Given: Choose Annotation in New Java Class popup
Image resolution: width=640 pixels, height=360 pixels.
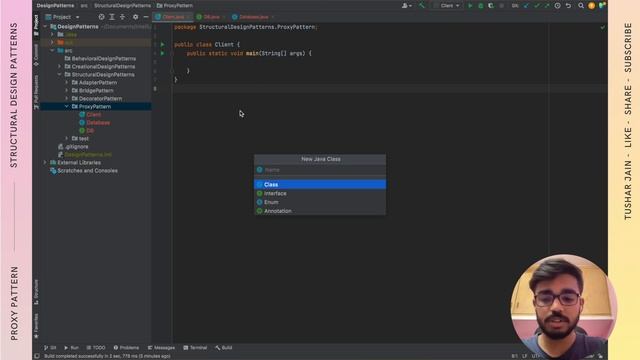Looking at the screenshot, I should click(x=320, y=211).
